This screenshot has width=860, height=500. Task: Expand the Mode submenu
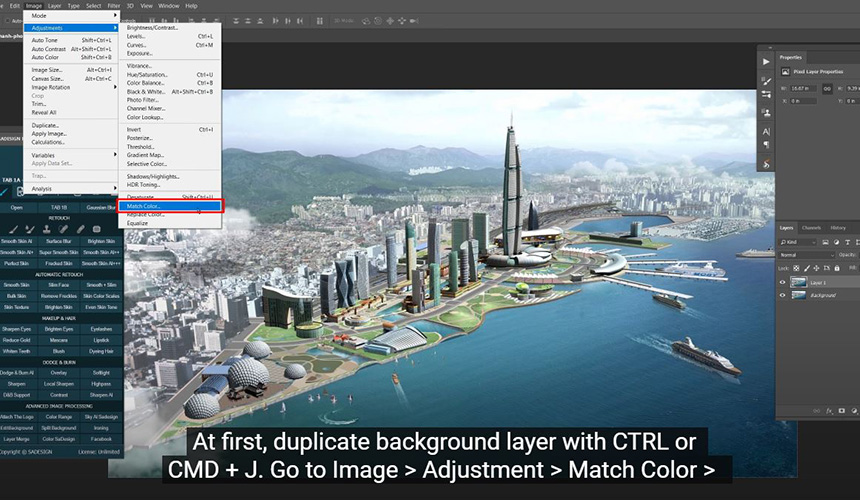pos(40,16)
